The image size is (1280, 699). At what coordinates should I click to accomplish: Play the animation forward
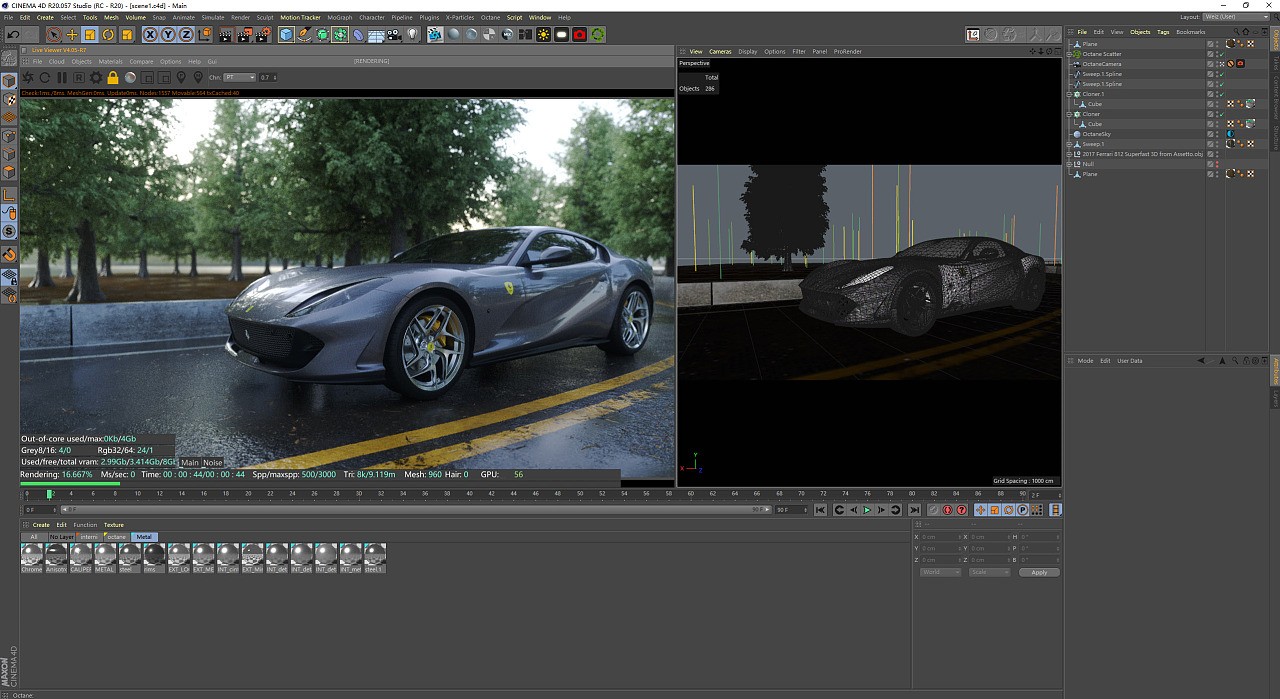click(867, 510)
